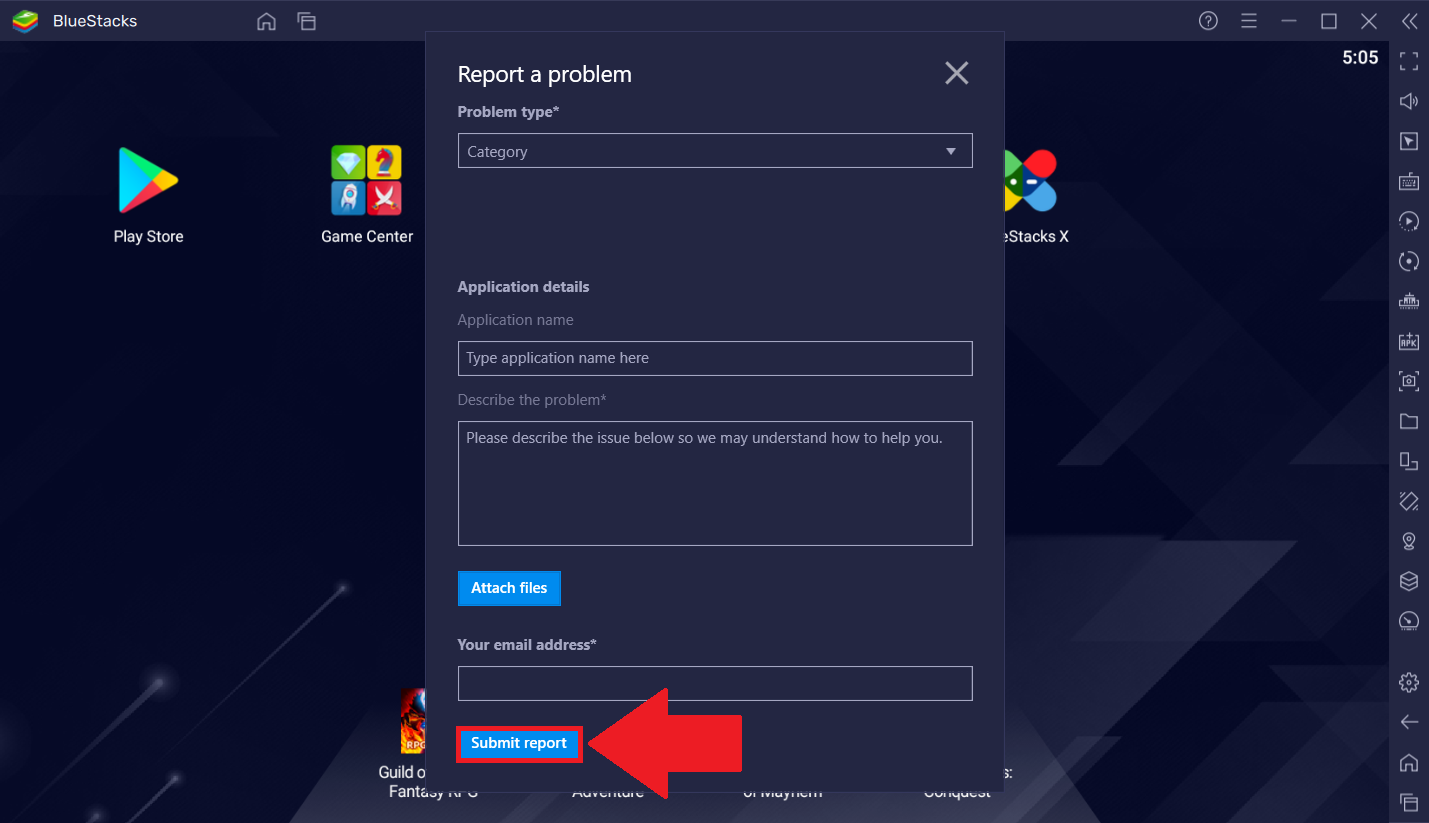Click the email address input field
This screenshot has width=1429, height=823.
click(715, 683)
